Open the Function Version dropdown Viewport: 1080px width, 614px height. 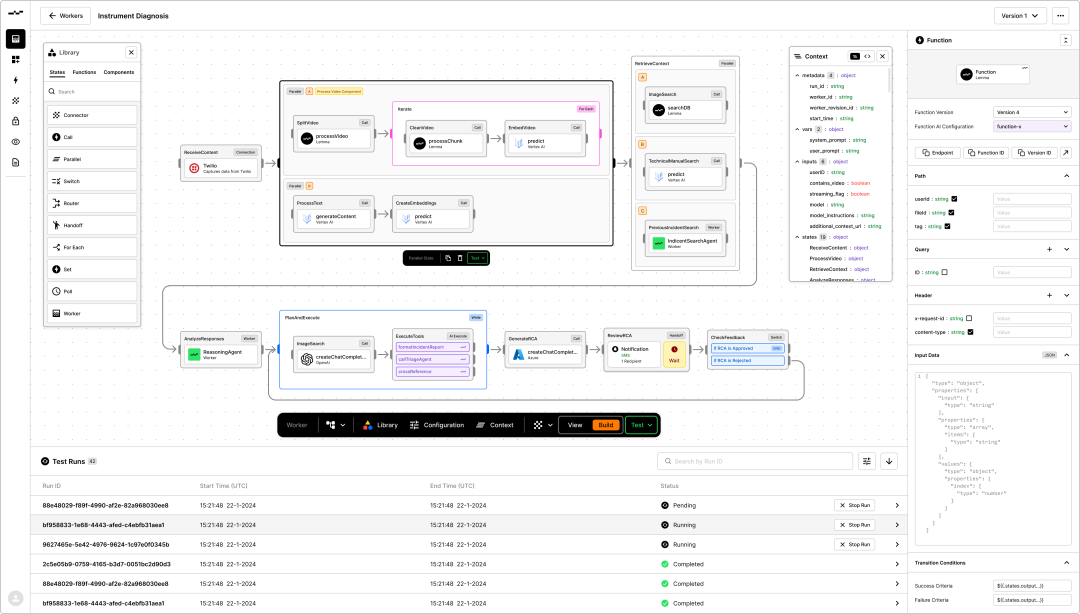pyautogui.click(x=1033, y=112)
